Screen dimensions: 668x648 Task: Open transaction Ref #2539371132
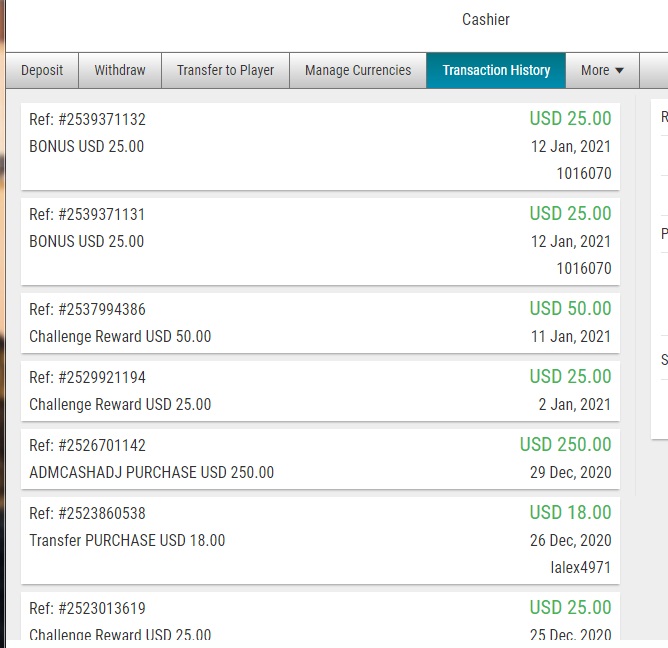(320, 146)
